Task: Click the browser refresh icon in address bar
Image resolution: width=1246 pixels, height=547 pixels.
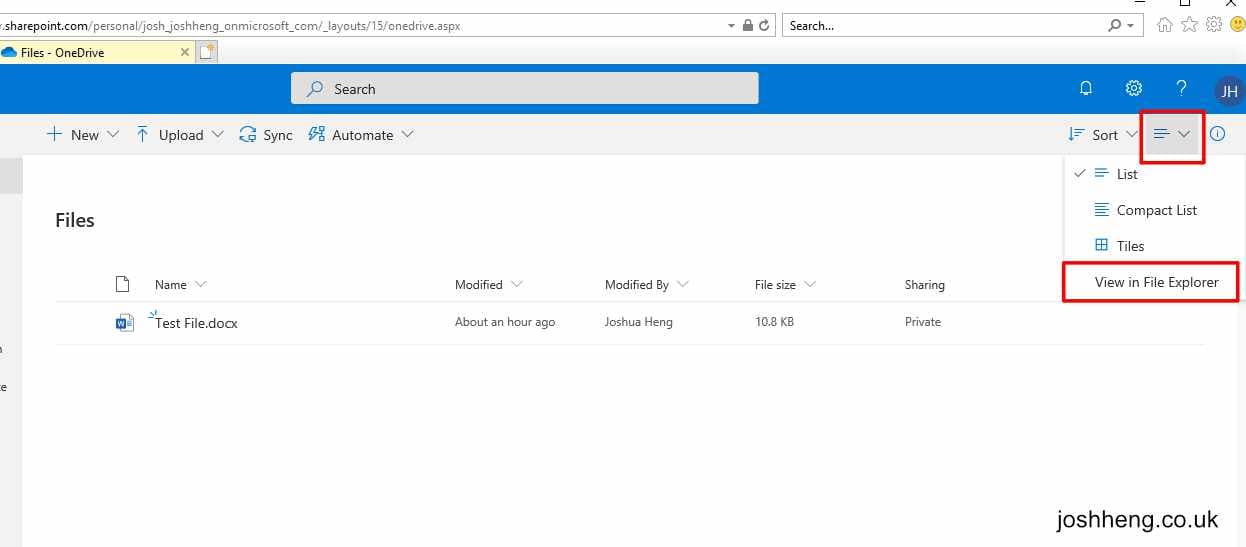Action: pyautogui.click(x=764, y=26)
